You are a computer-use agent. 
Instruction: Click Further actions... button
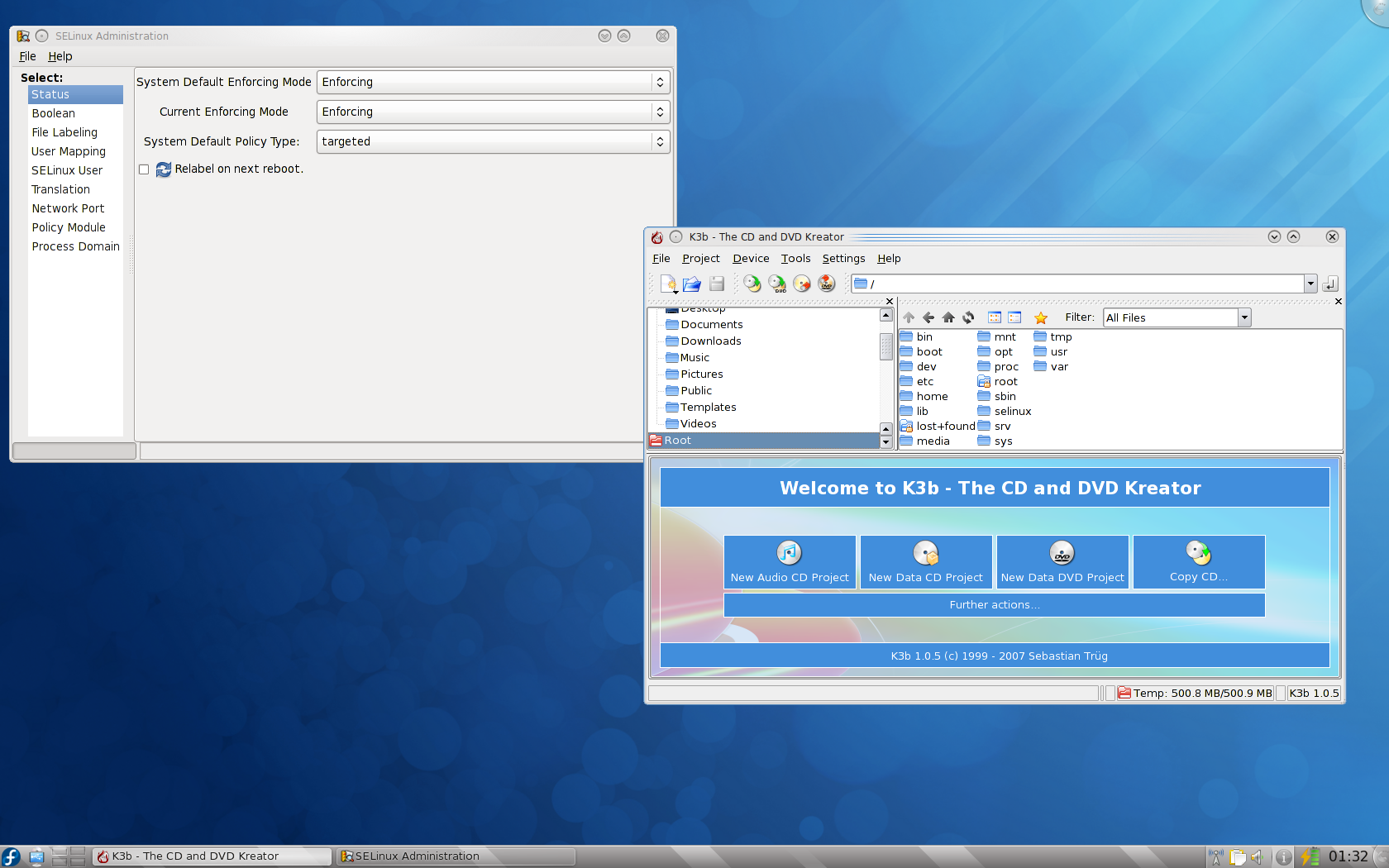point(995,605)
